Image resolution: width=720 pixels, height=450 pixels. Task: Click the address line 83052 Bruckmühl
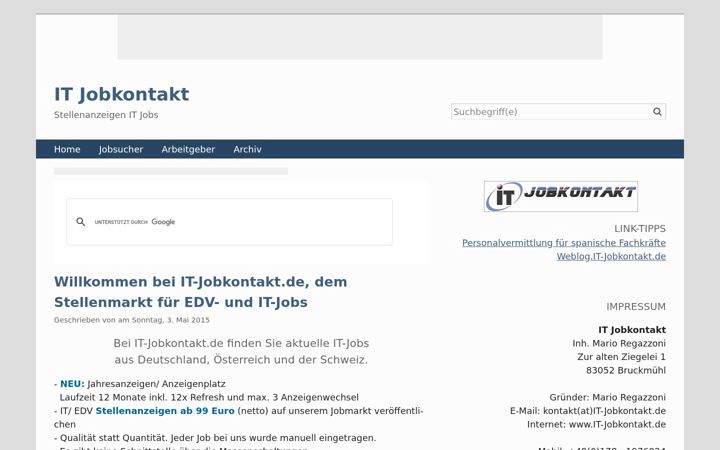click(x=626, y=370)
